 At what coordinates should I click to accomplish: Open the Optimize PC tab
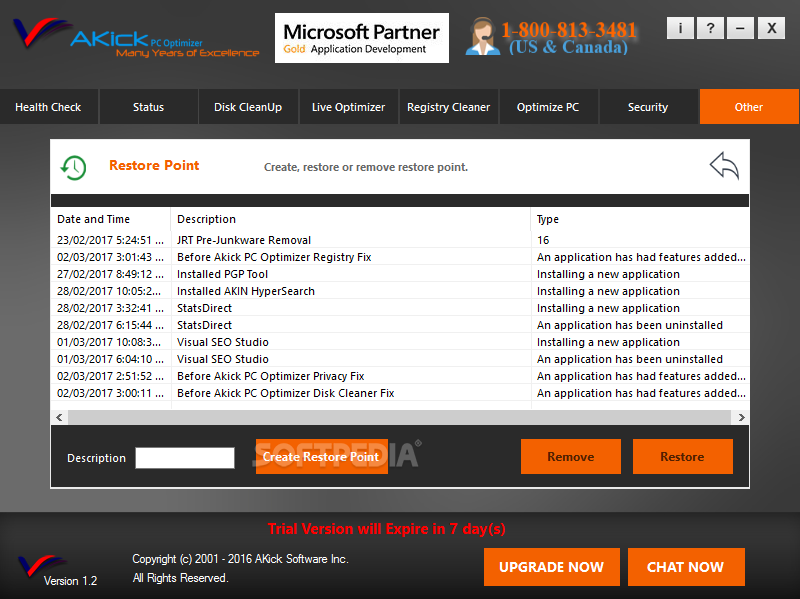click(548, 107)
